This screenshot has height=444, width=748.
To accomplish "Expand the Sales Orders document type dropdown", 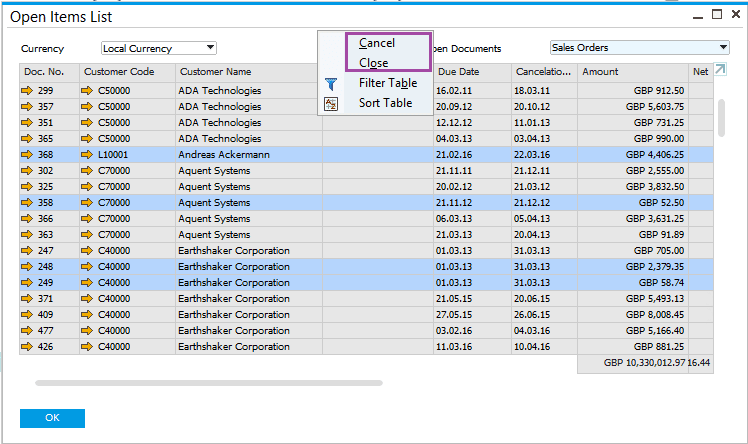I will click(639, 48).
